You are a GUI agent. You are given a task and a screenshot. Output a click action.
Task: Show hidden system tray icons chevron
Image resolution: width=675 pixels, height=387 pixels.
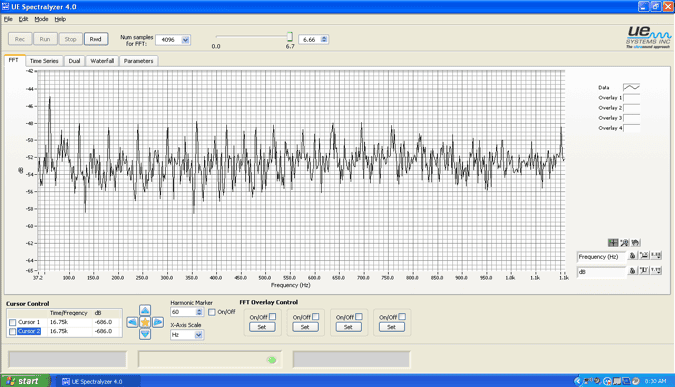click(x=578, y=381)
